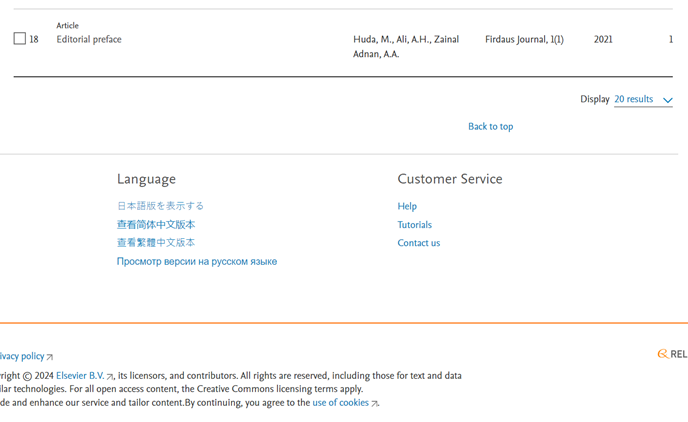Click the RELX logo
The image size is (688, 422).
673,354
